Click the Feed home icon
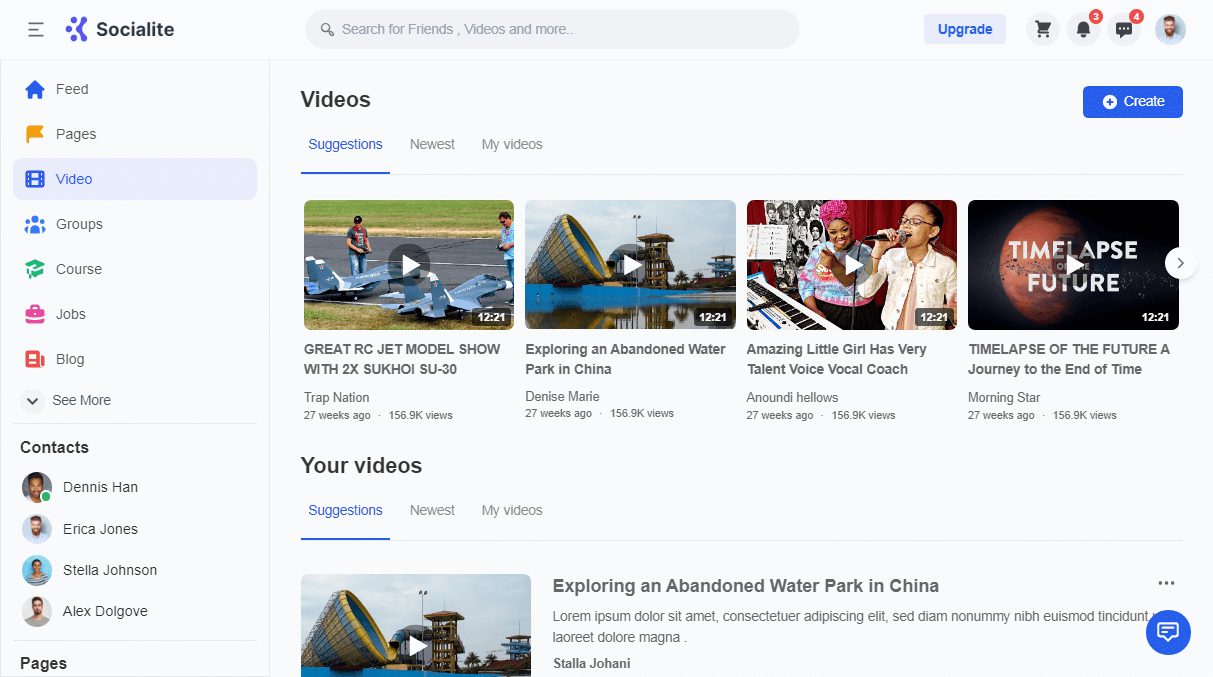This screenshot has height=677, width=1213. click(x=35, y=90)
